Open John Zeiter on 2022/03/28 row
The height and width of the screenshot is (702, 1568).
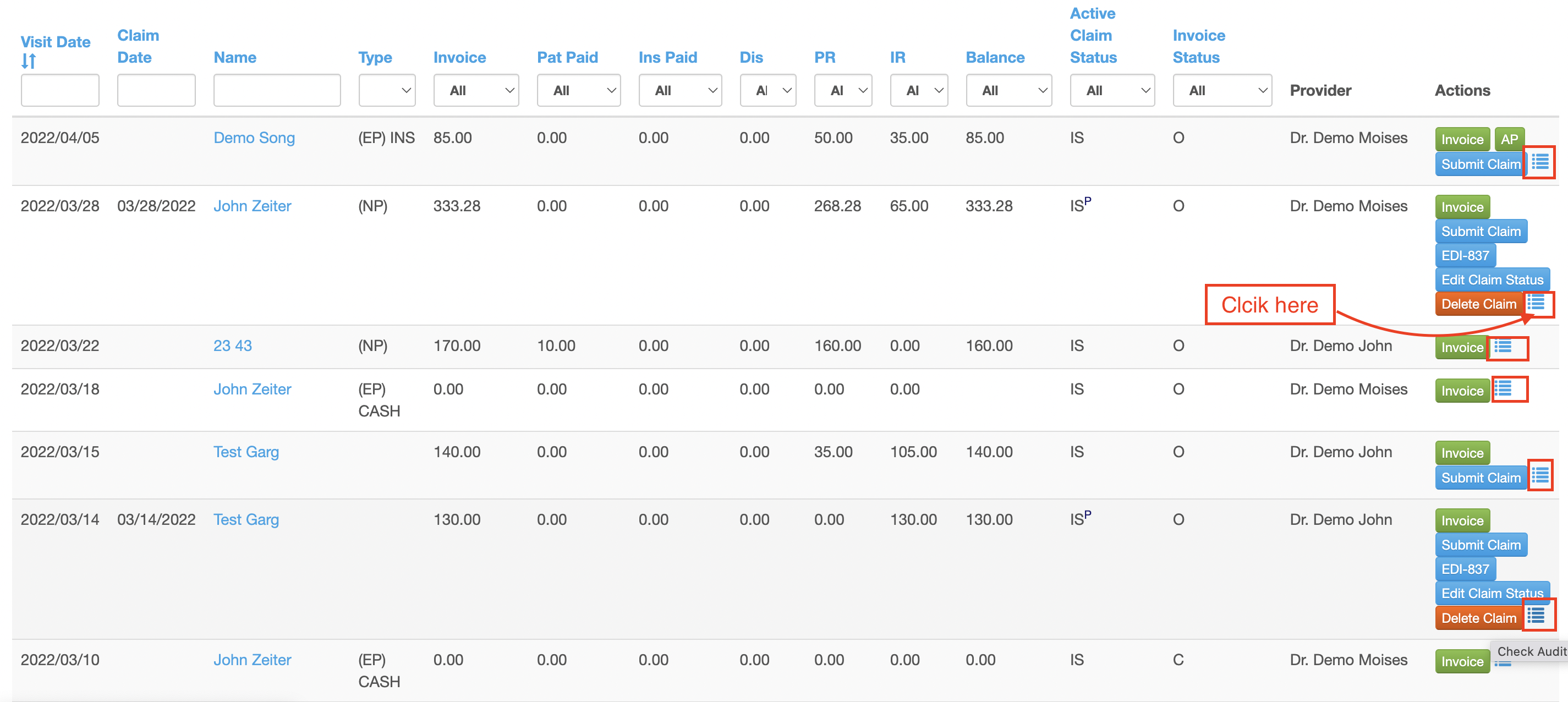coord(252,206)
